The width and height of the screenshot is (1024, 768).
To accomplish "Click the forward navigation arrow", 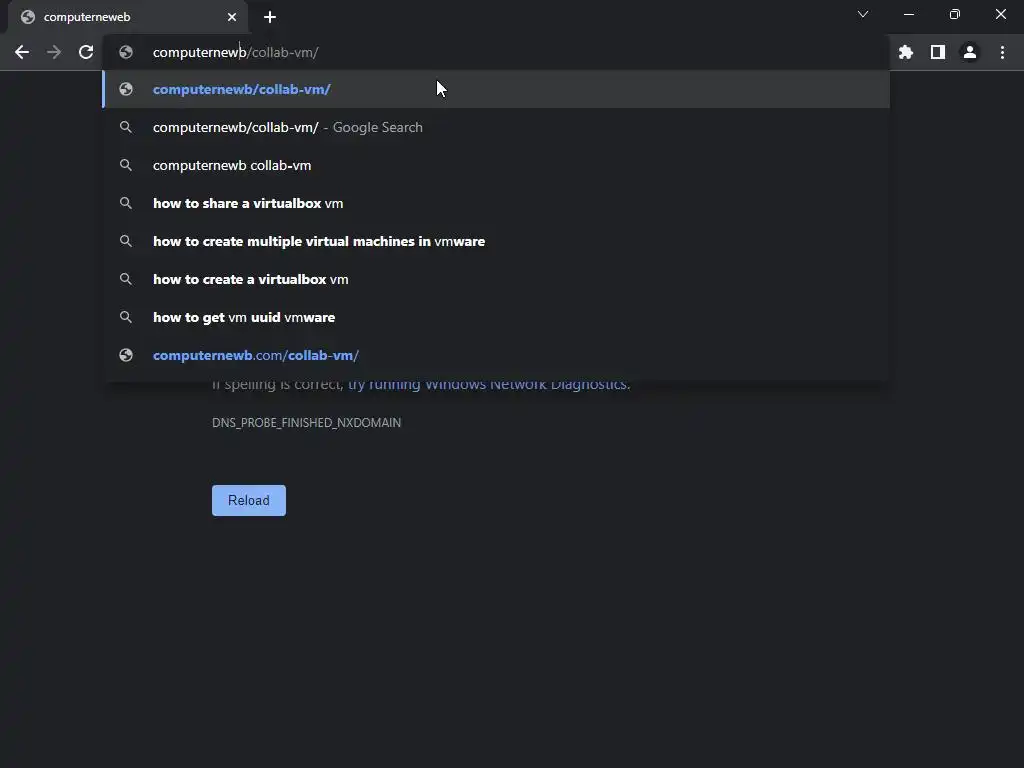I will [54, 52].
